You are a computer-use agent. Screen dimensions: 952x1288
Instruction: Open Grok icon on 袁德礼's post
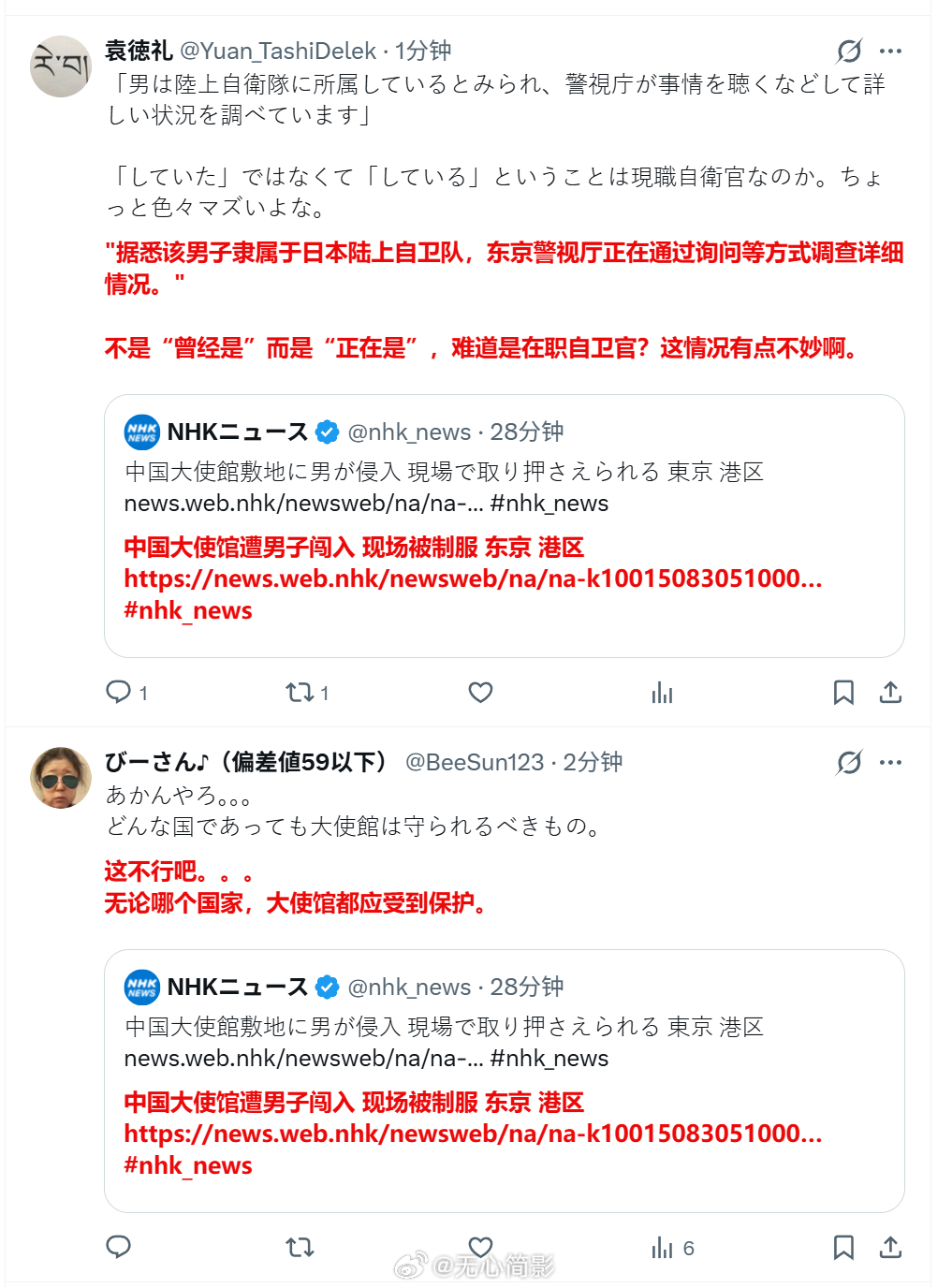(x=849, y=51)
